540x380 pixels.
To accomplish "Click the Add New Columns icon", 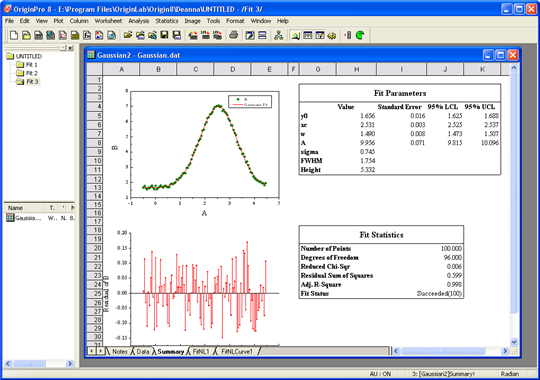I will pyautogui.click(x=348, y=35).
